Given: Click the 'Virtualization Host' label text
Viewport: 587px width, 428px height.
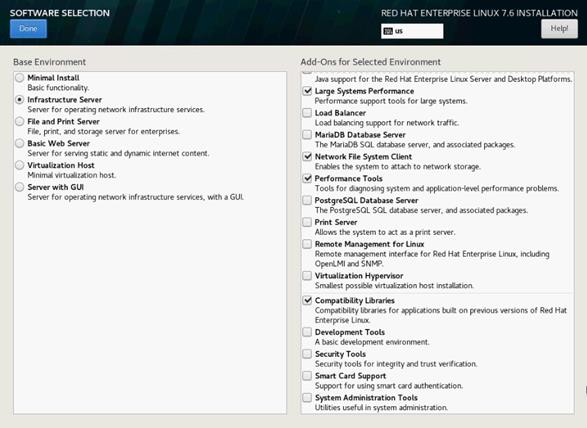Looking at the screenshot, I should point(61,165).
